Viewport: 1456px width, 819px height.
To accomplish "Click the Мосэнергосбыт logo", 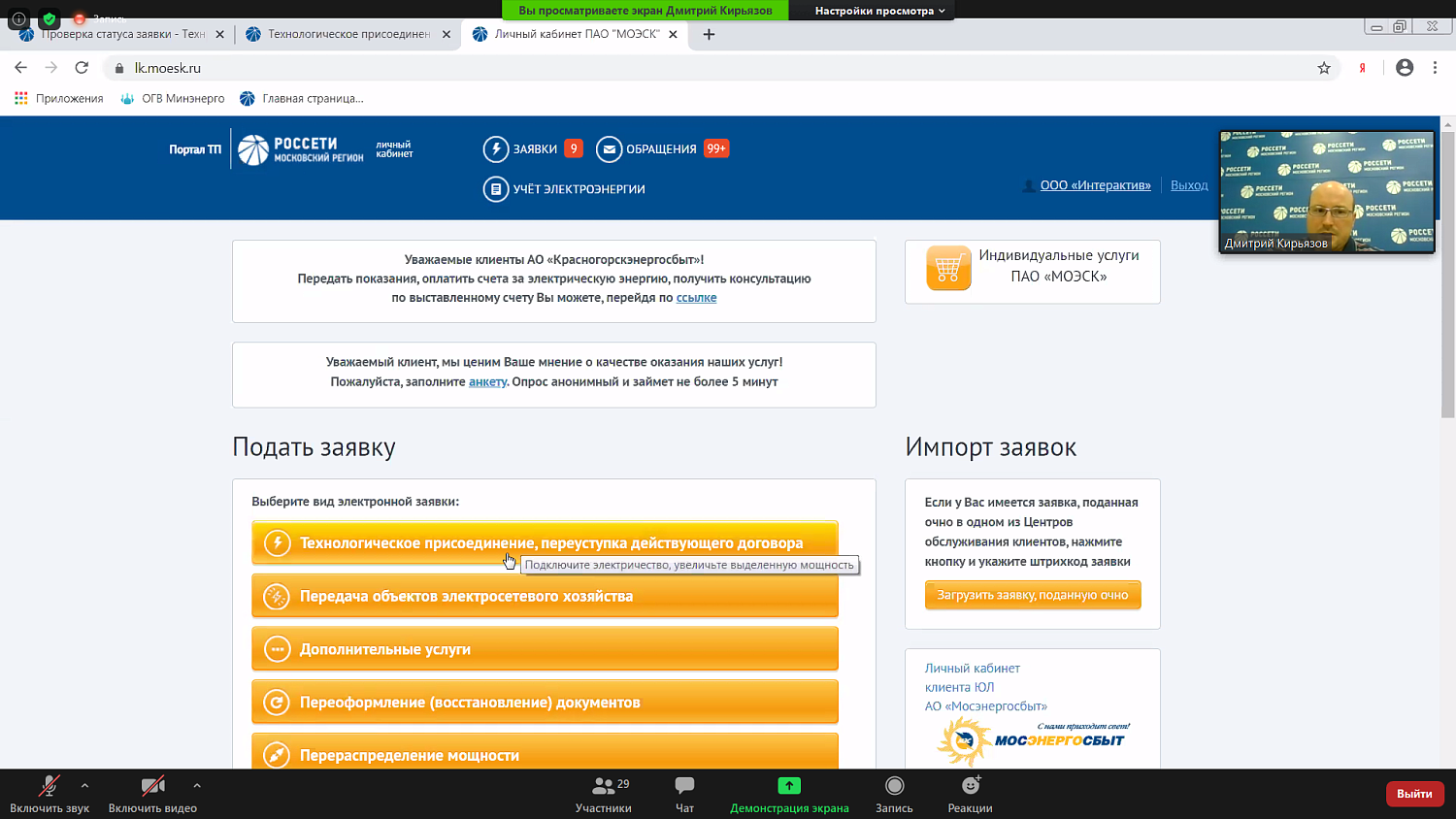I will point(1032,740).
